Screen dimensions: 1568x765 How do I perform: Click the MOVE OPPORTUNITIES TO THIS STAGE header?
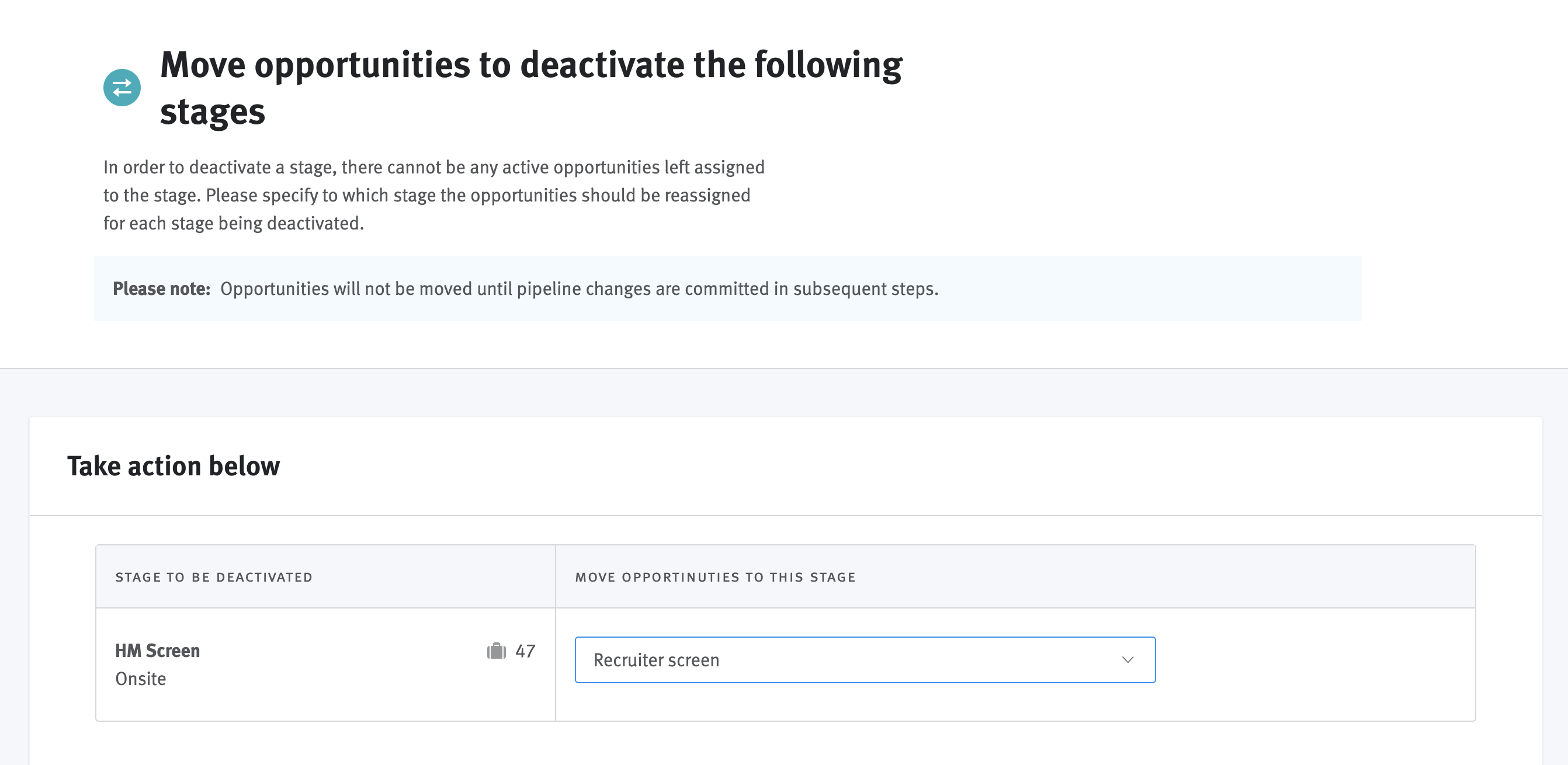[x=715, y=577]
